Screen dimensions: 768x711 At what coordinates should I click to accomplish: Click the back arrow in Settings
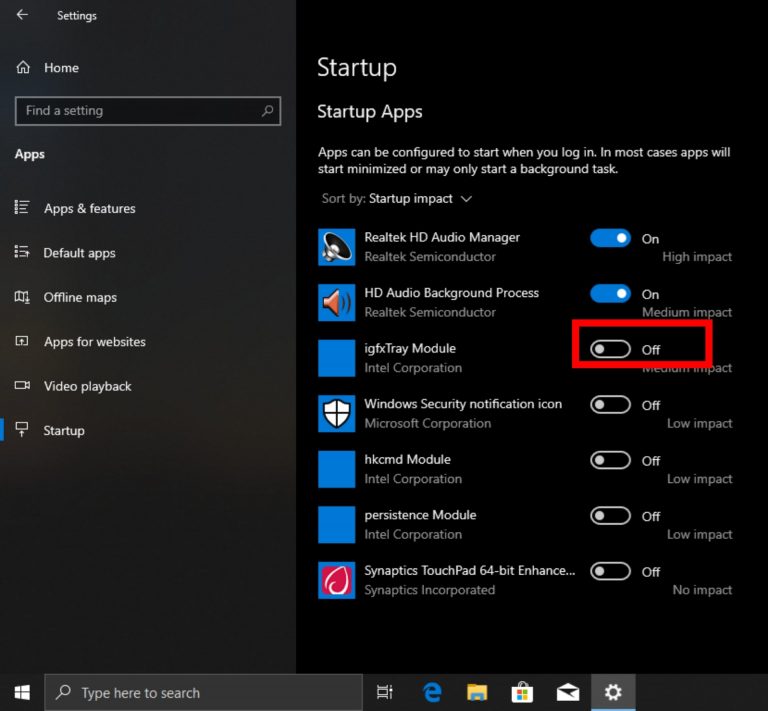pos(22,15)
